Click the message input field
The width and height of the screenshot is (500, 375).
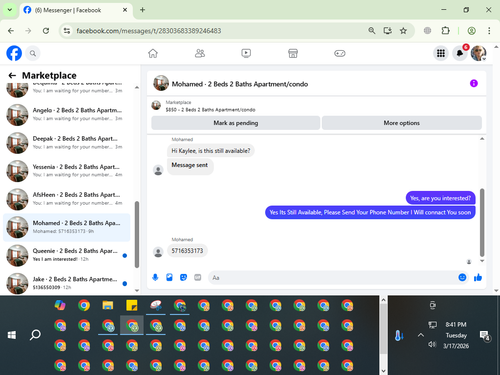[333, 277]
